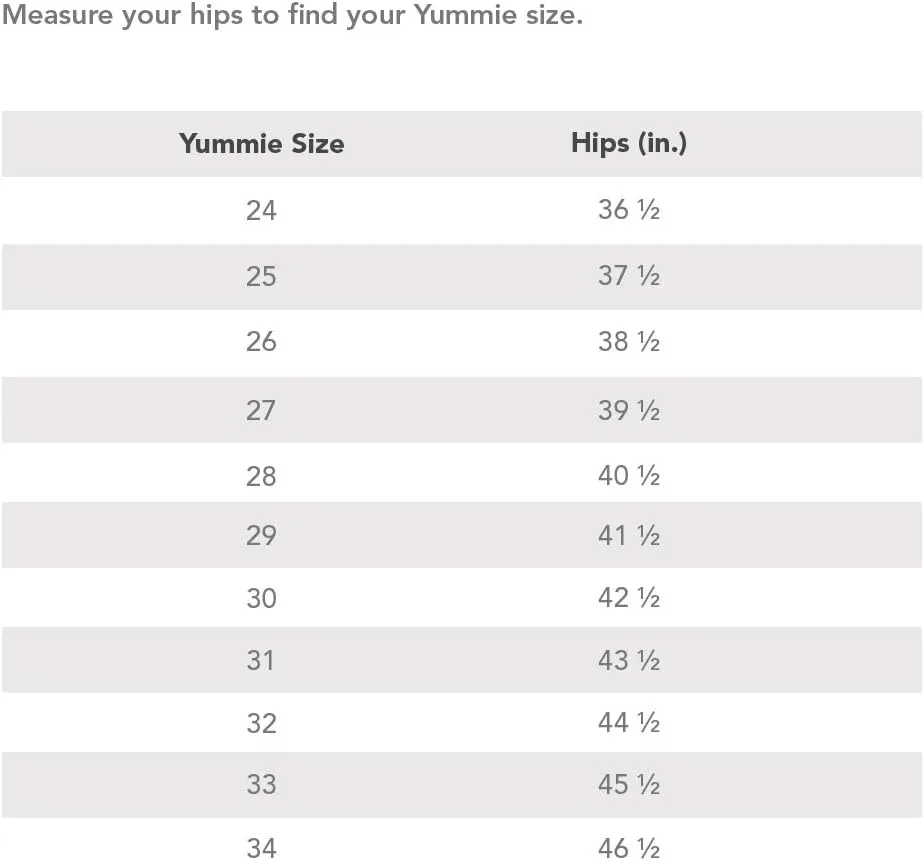Select the 36 ½ hips value

tap(629, 210)
